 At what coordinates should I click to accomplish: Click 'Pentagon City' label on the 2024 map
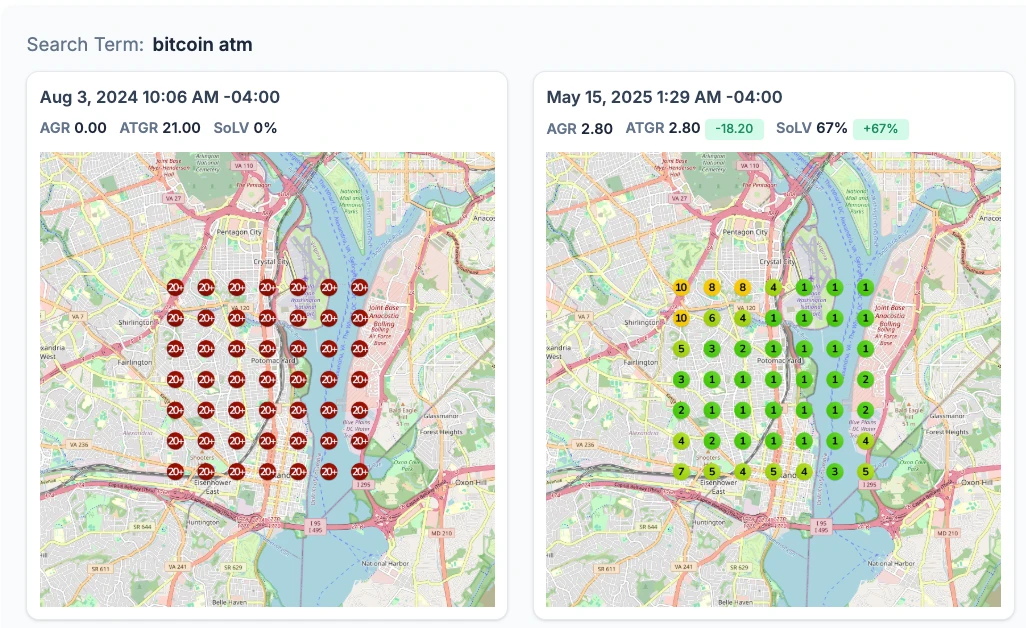tap(239, 232)
